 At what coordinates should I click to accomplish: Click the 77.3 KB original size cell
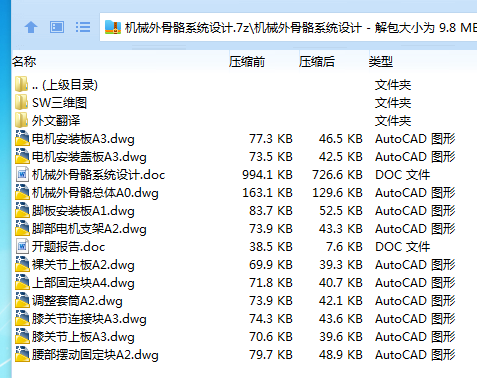coord(271,139)
